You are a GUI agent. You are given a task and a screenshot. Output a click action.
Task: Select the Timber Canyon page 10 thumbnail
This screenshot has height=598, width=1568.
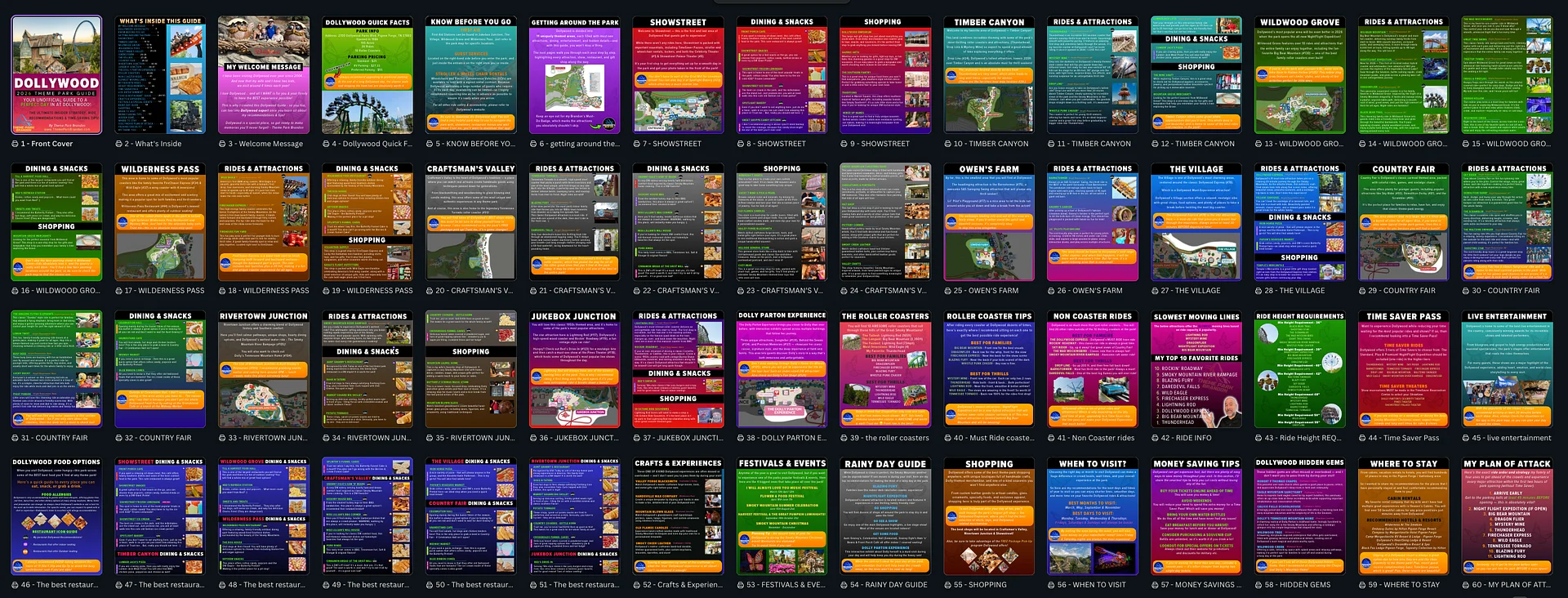click(989, 75)
